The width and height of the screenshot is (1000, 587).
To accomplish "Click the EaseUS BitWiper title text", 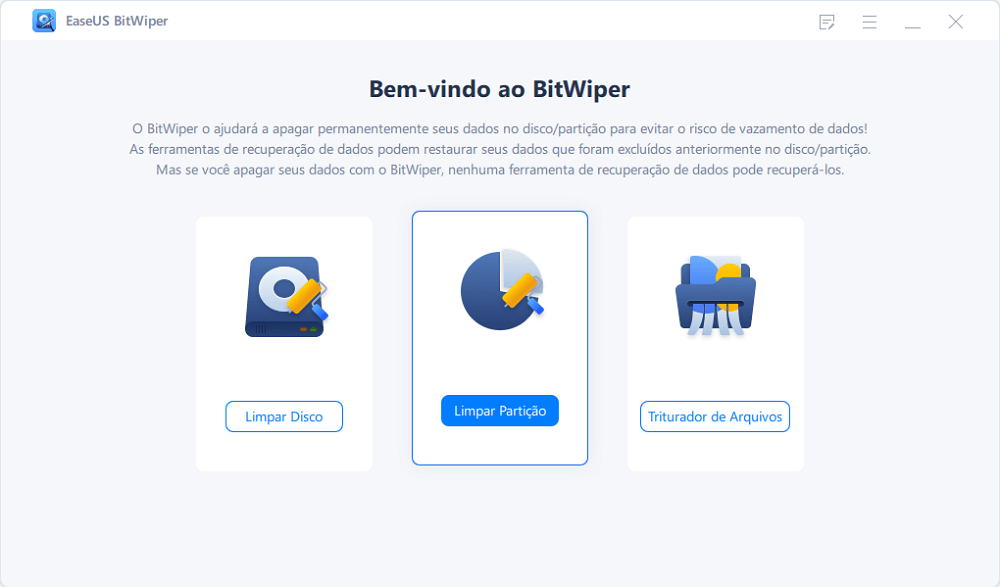I will (x=117, y=21).
